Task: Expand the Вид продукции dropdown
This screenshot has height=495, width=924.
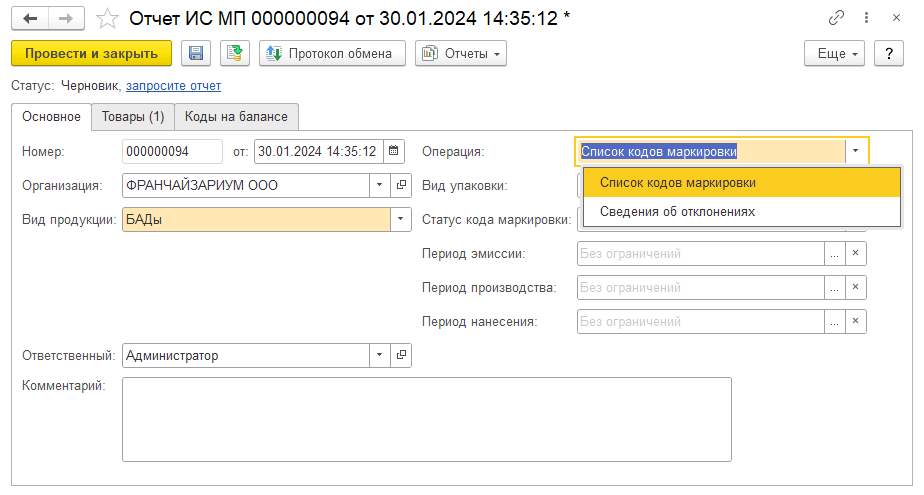Action: [x=401, y=219]
